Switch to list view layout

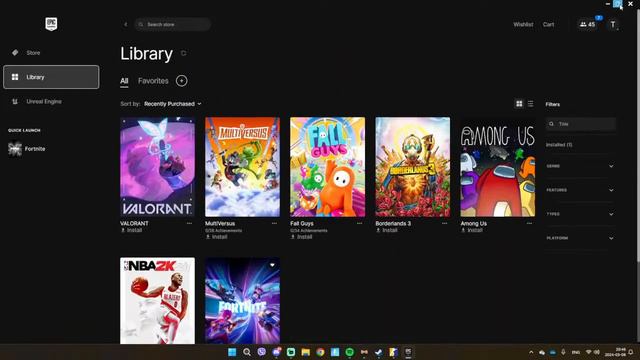pos(530,104)
